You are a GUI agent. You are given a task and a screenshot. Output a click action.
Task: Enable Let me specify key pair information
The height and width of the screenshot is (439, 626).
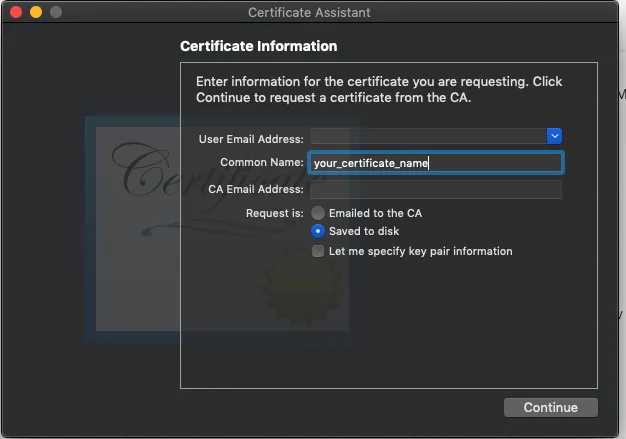(x=318, y=251)
